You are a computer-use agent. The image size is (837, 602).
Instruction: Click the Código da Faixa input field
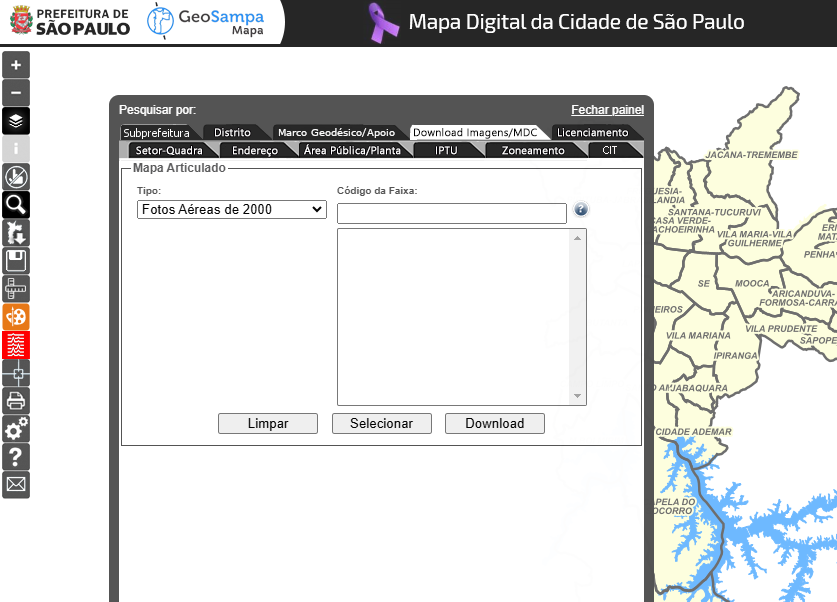point(452,213)
